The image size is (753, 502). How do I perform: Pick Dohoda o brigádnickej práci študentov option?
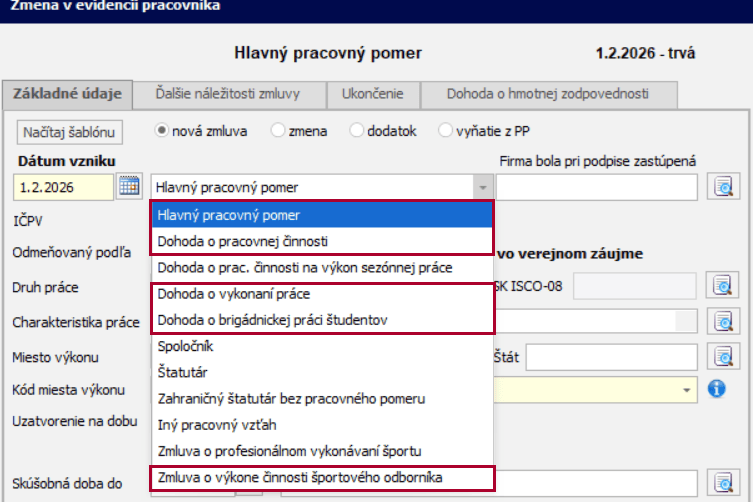[x=271, y=320]
